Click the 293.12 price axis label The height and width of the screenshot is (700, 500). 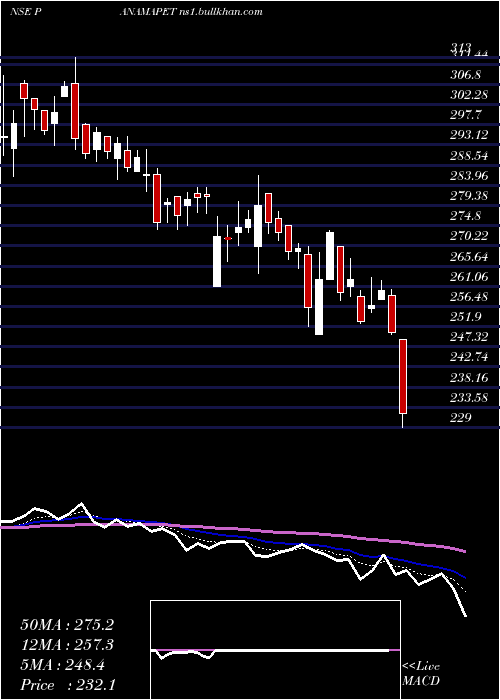469,135
